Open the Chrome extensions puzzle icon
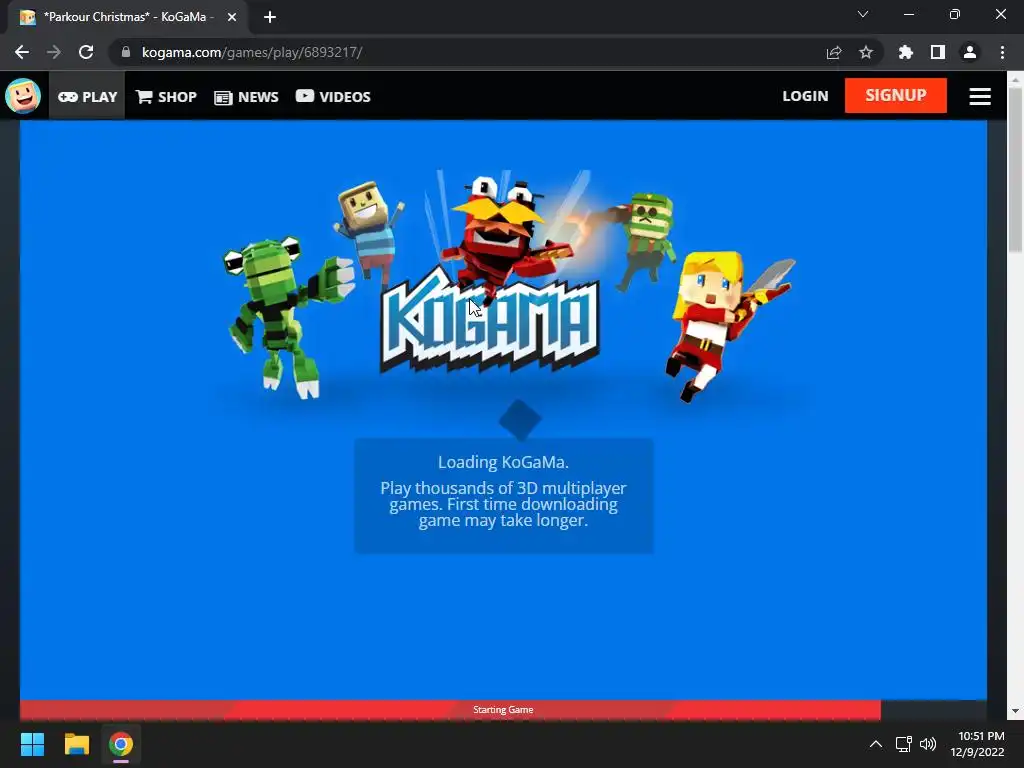1024x768 pixels. pyautogui.click(x=906, y=52)
